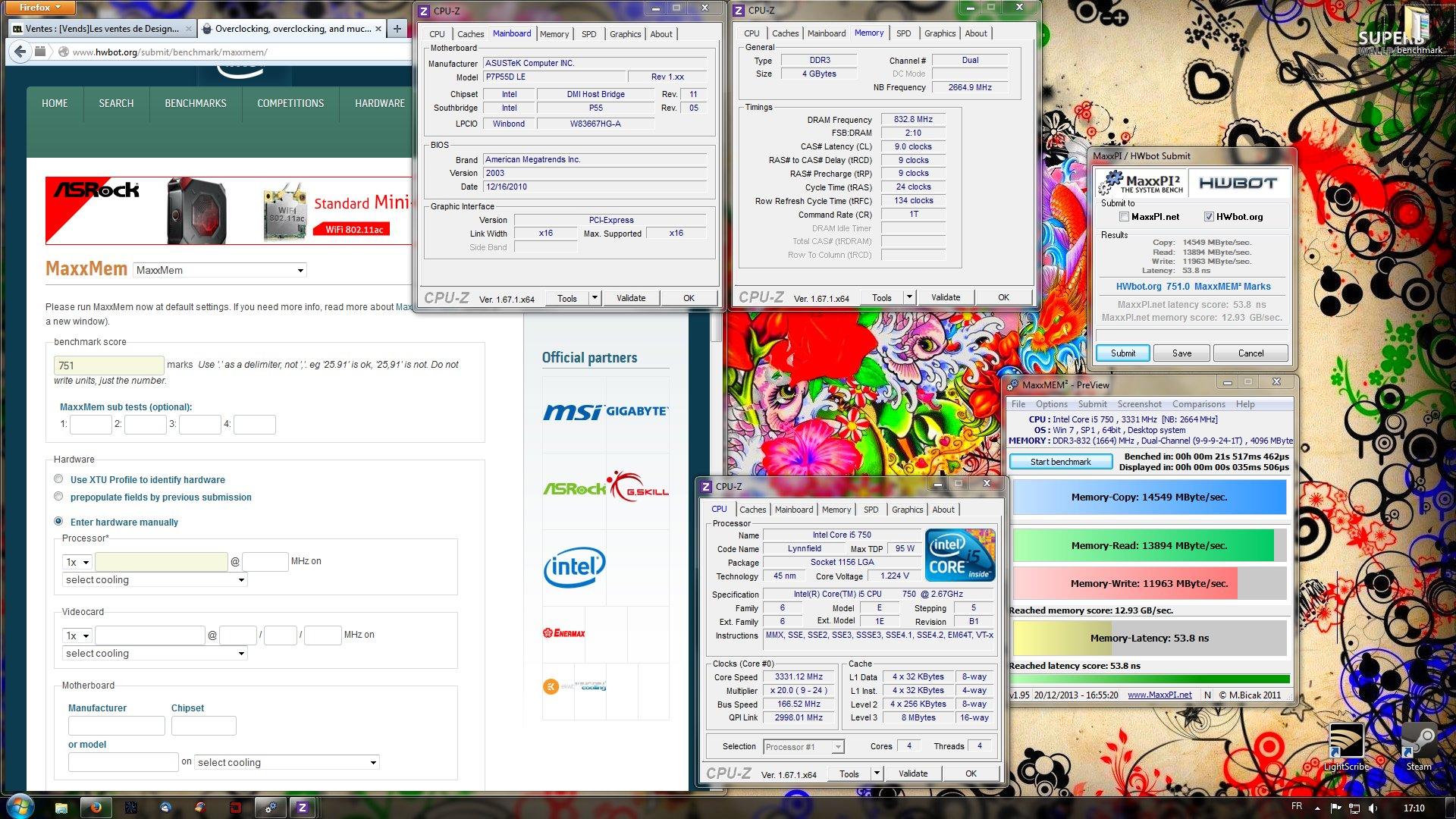Viewport: 1456px width, 819px height.
Task: Click the MaxxMEM gears taskbar icon
Action: pyautogui.click(x=269, y=808)
